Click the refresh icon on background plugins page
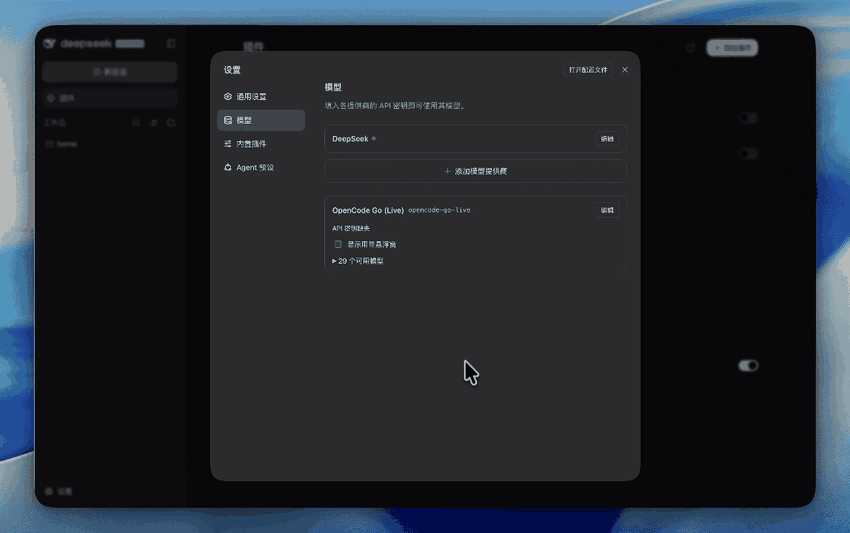This screenshot has width=850, height=533. pos(691,48)
